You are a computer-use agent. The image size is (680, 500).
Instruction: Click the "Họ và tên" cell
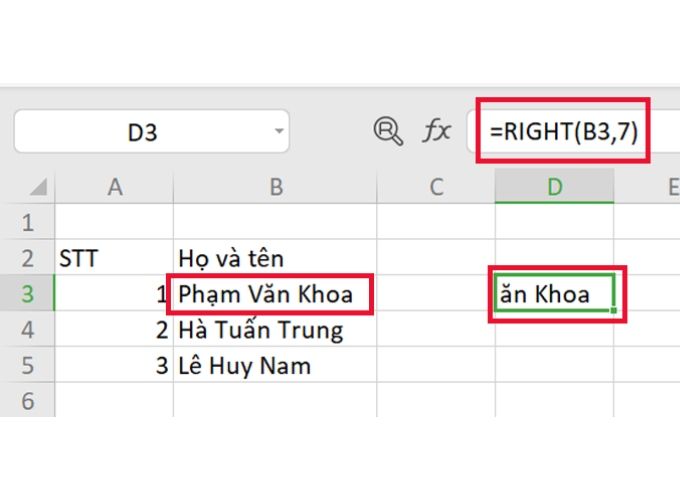coord(275,258)
